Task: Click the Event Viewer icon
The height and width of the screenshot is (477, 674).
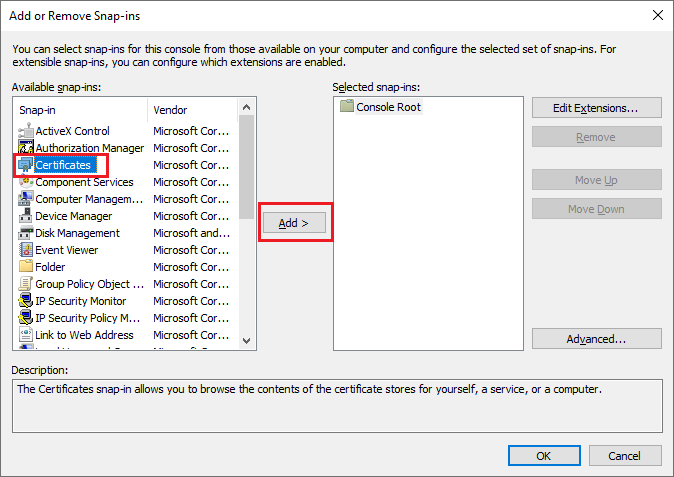Action: [26, 250]
